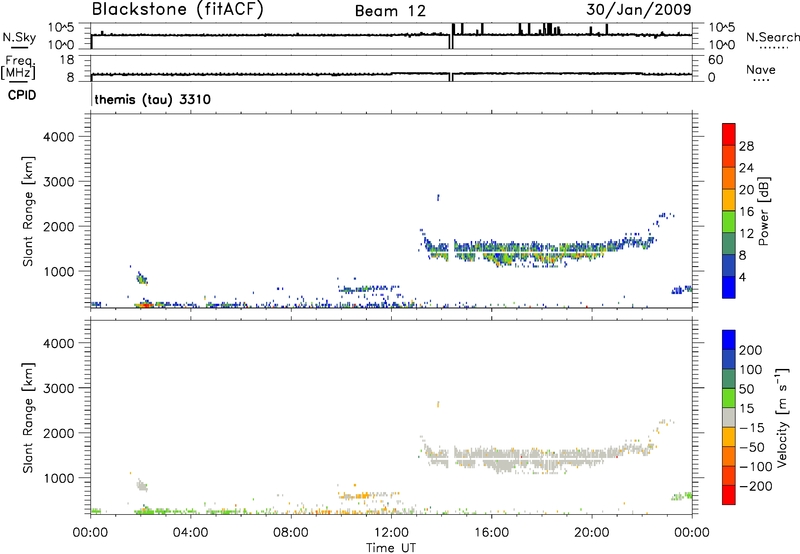Click the "Blackstone (fitACF)" plot title
Image resolution: width=800 pixels, height=554 pixels.
pyautogui.click(x=178, y=9)
